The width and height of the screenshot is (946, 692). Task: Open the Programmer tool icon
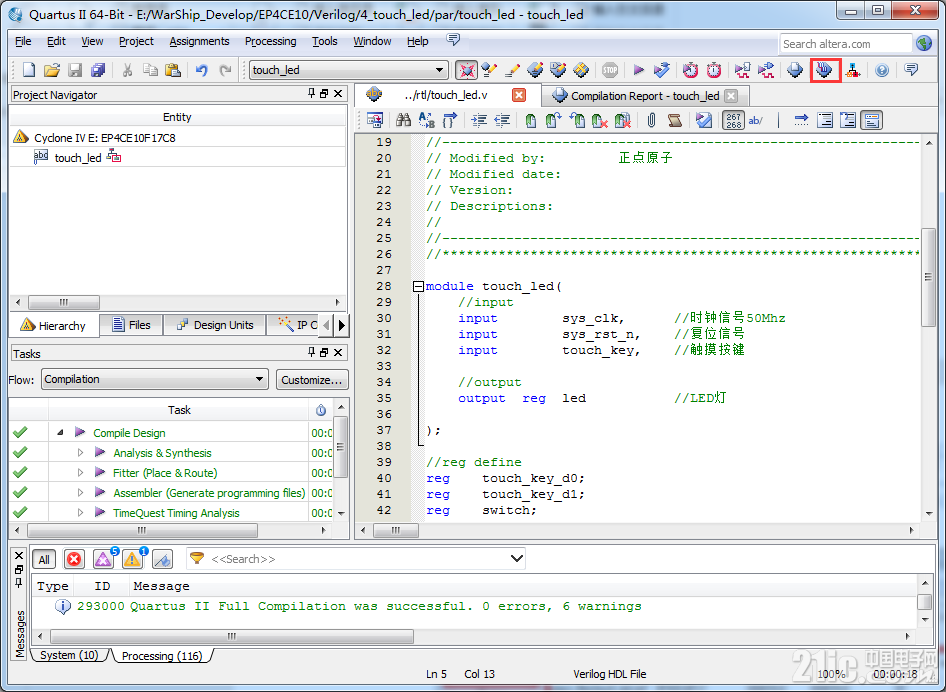[x=825, y=70]
